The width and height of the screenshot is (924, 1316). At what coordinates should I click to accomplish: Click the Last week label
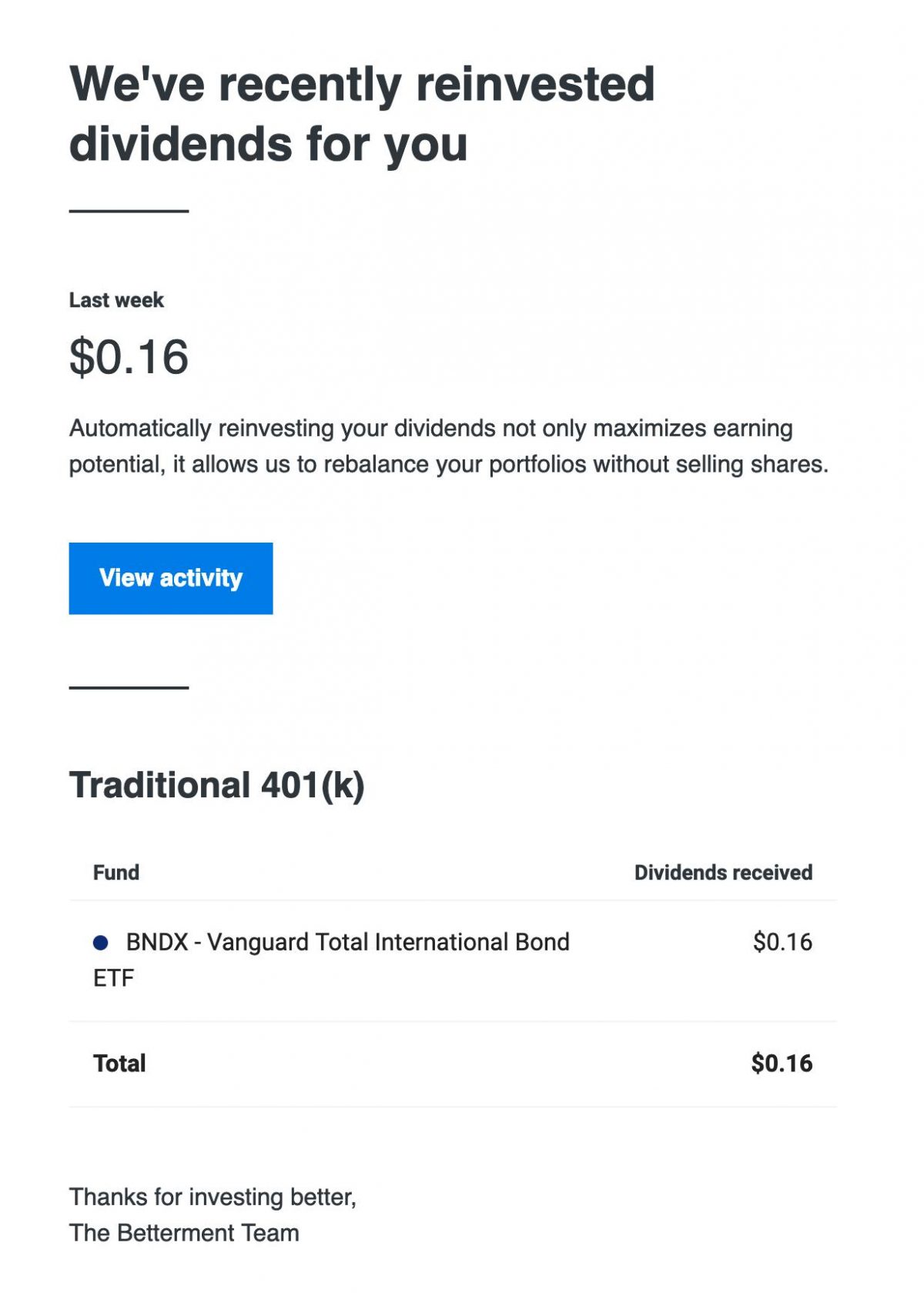coord(116,300)
